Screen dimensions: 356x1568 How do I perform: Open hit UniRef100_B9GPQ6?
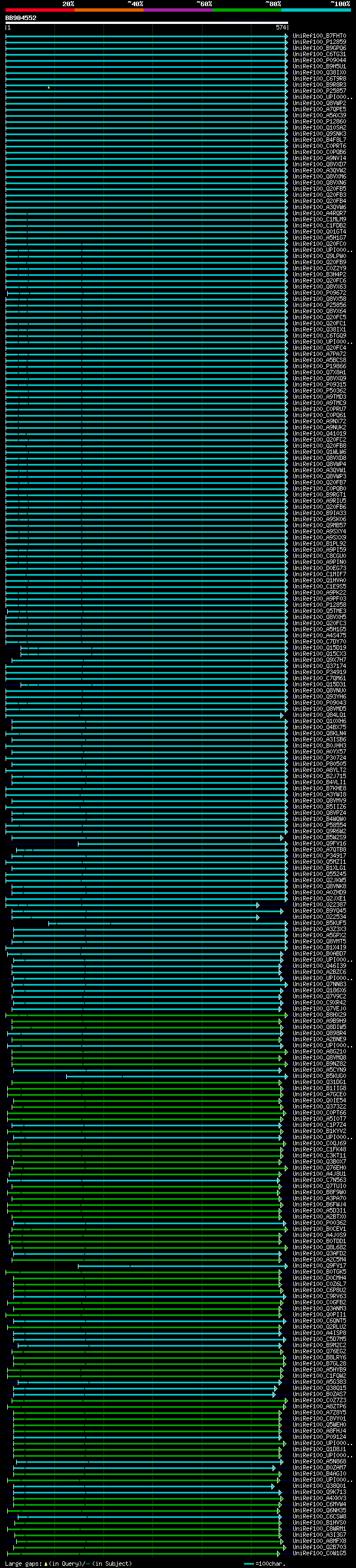(x=319, y=48)
